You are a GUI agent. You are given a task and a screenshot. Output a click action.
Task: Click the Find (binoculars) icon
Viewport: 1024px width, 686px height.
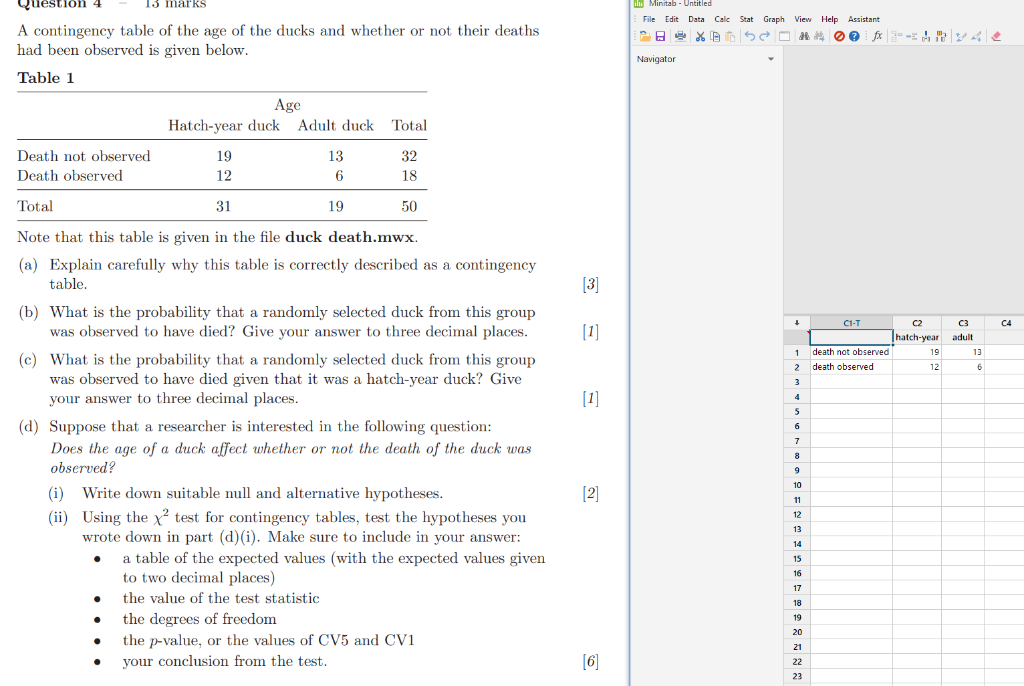803,38
